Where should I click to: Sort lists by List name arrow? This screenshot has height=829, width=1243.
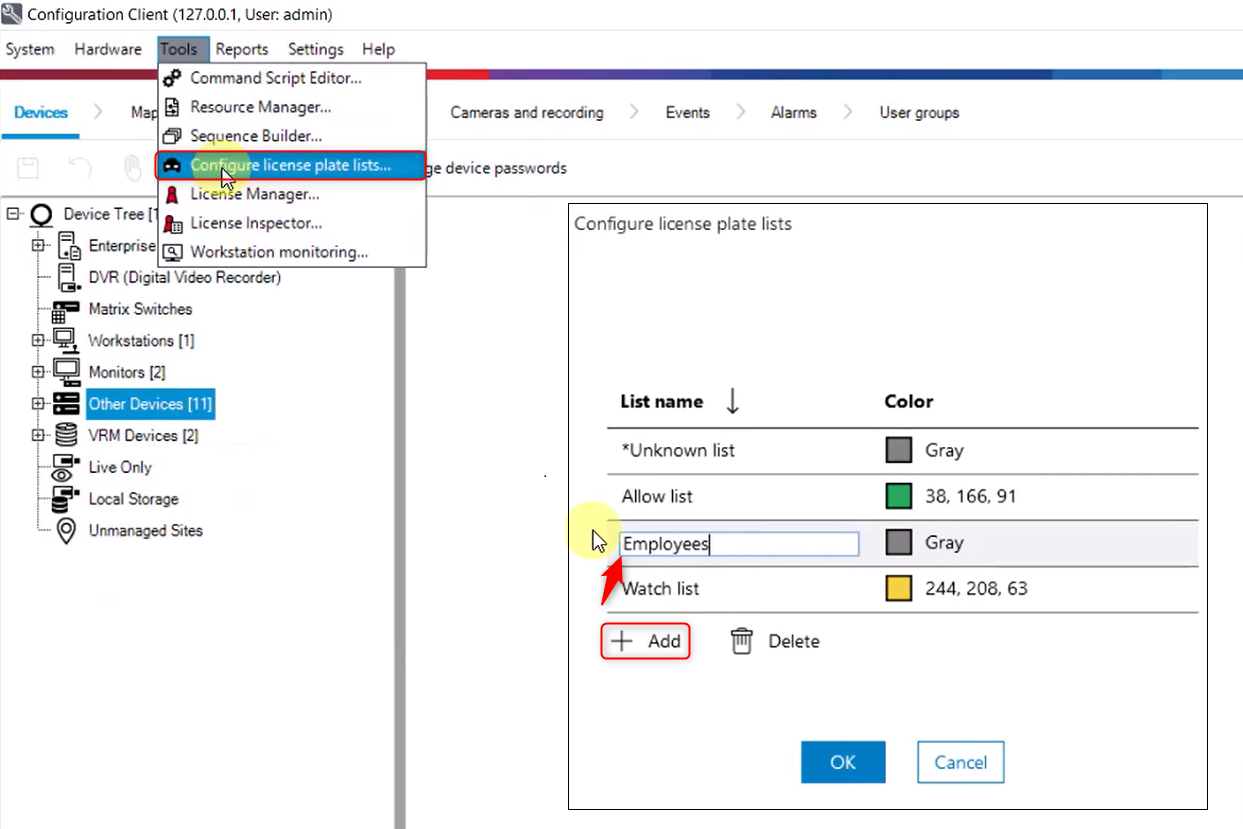pyautogui.click(x=732, y=402)
